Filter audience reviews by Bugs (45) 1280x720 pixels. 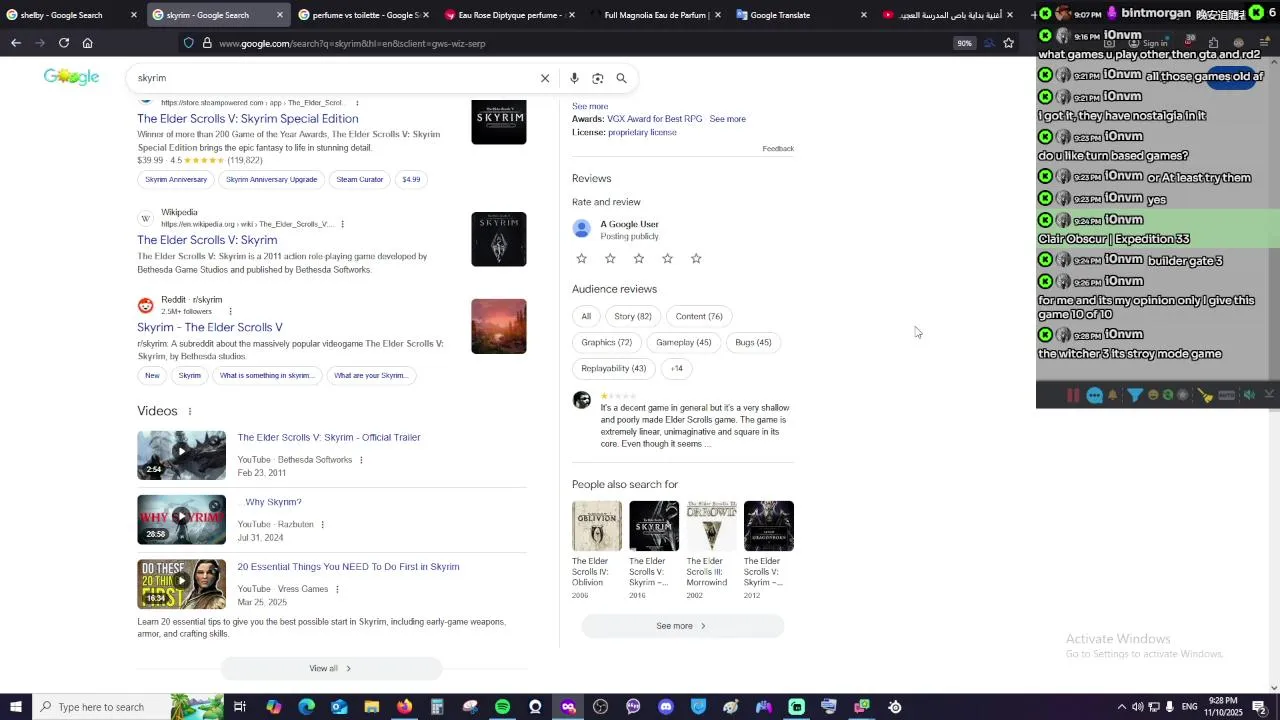[x=753, y=342]
